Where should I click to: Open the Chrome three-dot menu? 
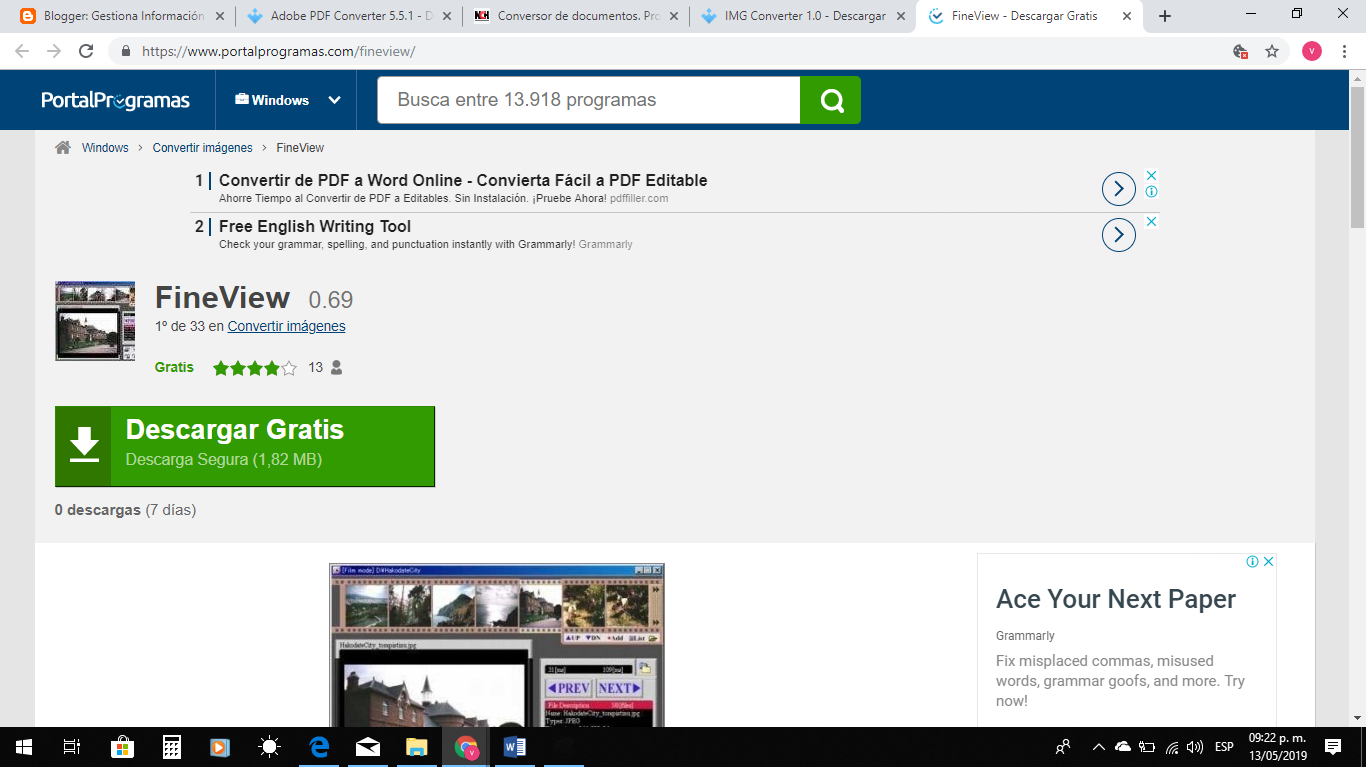1344,51
